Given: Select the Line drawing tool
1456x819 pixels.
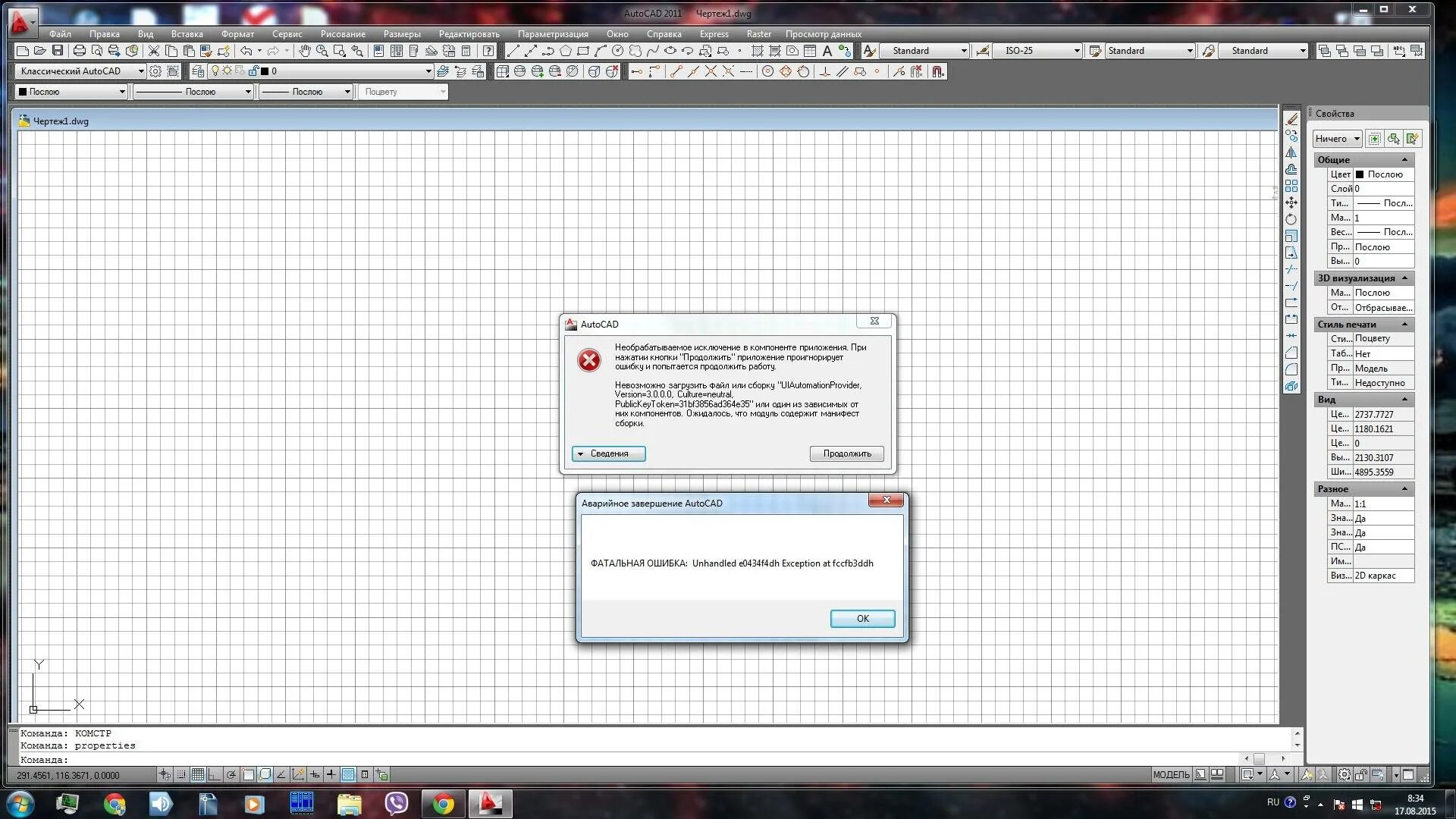Looking at the screenshot, I should (513, 51).
